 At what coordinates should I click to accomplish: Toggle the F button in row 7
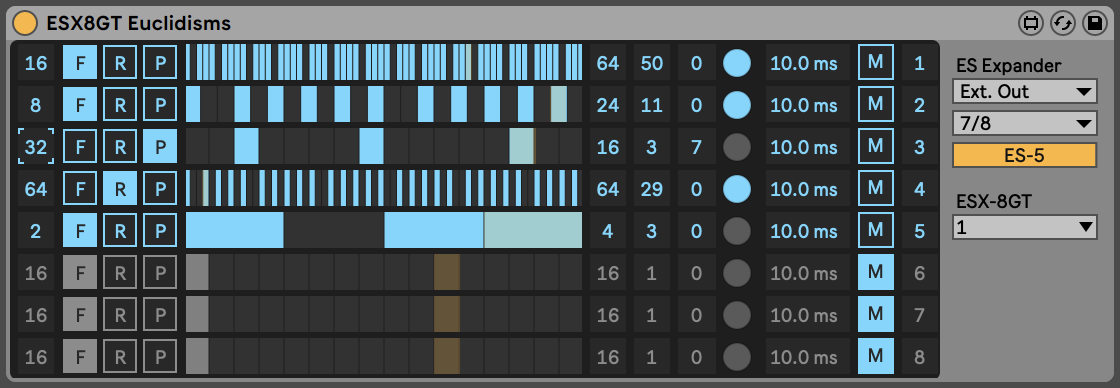point(80,314)
